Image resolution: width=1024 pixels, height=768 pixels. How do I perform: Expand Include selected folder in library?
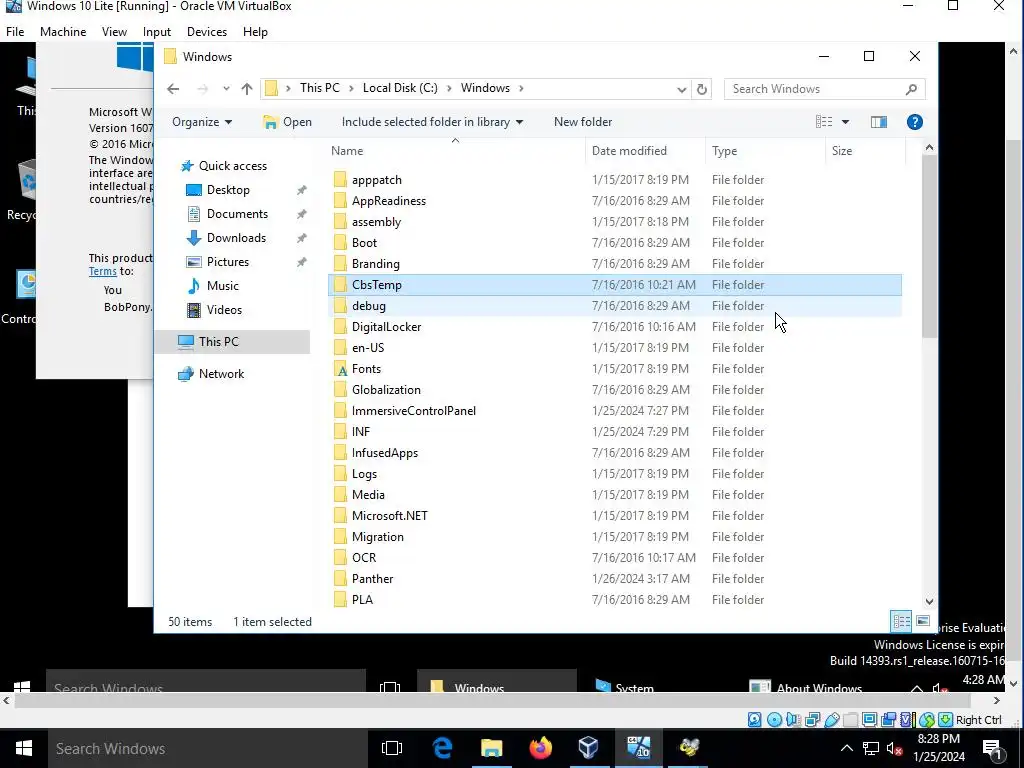[x=432, y=122]
